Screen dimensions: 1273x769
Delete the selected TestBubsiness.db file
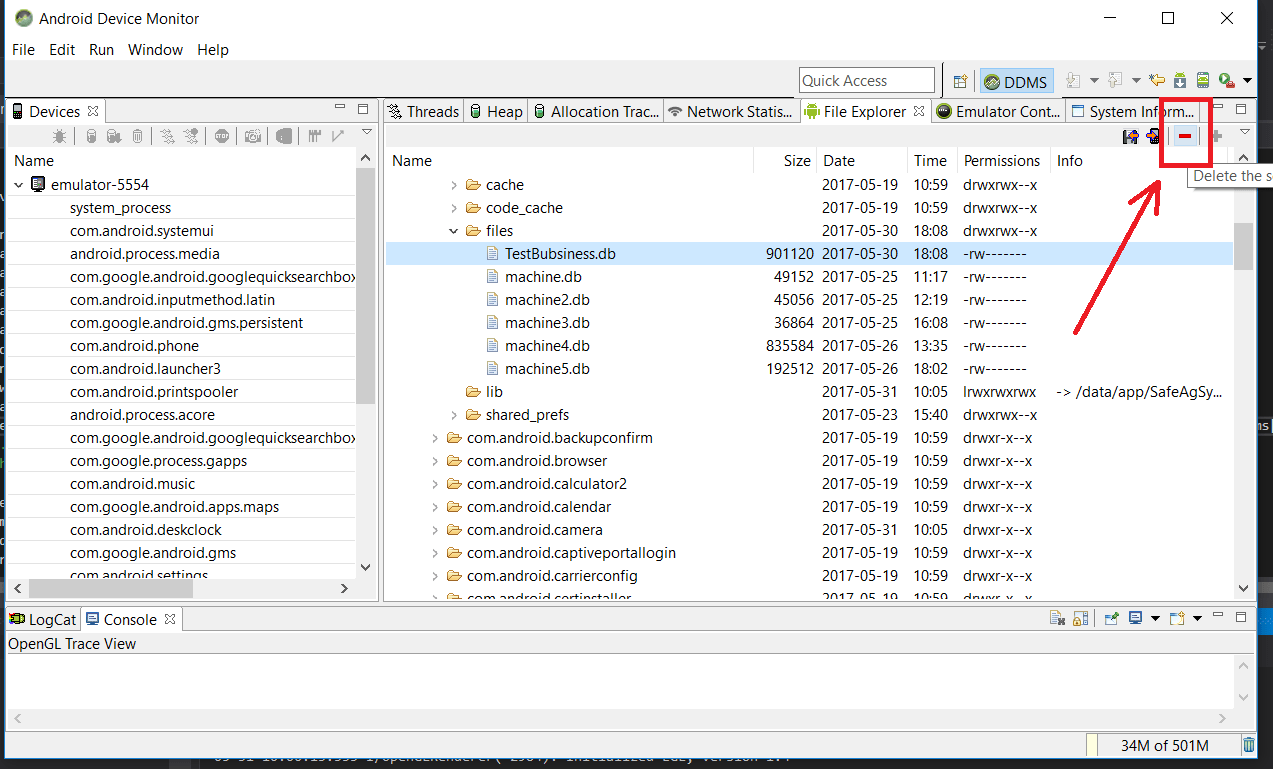pos(1186,135)
